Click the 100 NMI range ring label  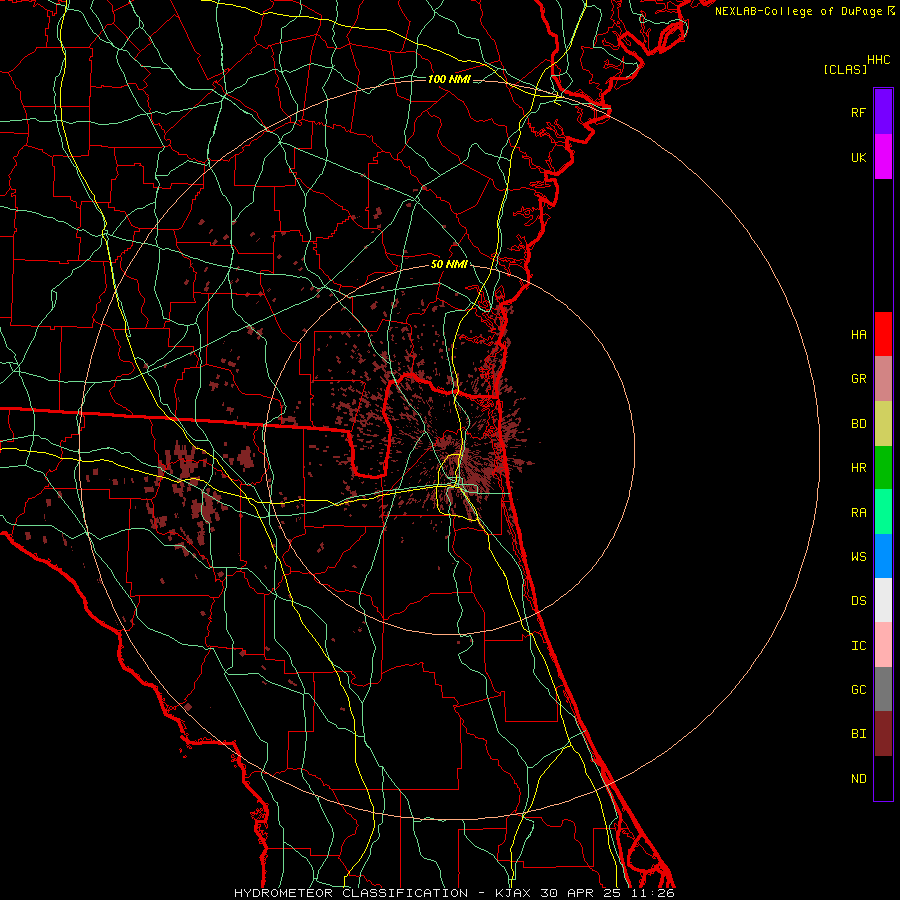click(449, 79)
